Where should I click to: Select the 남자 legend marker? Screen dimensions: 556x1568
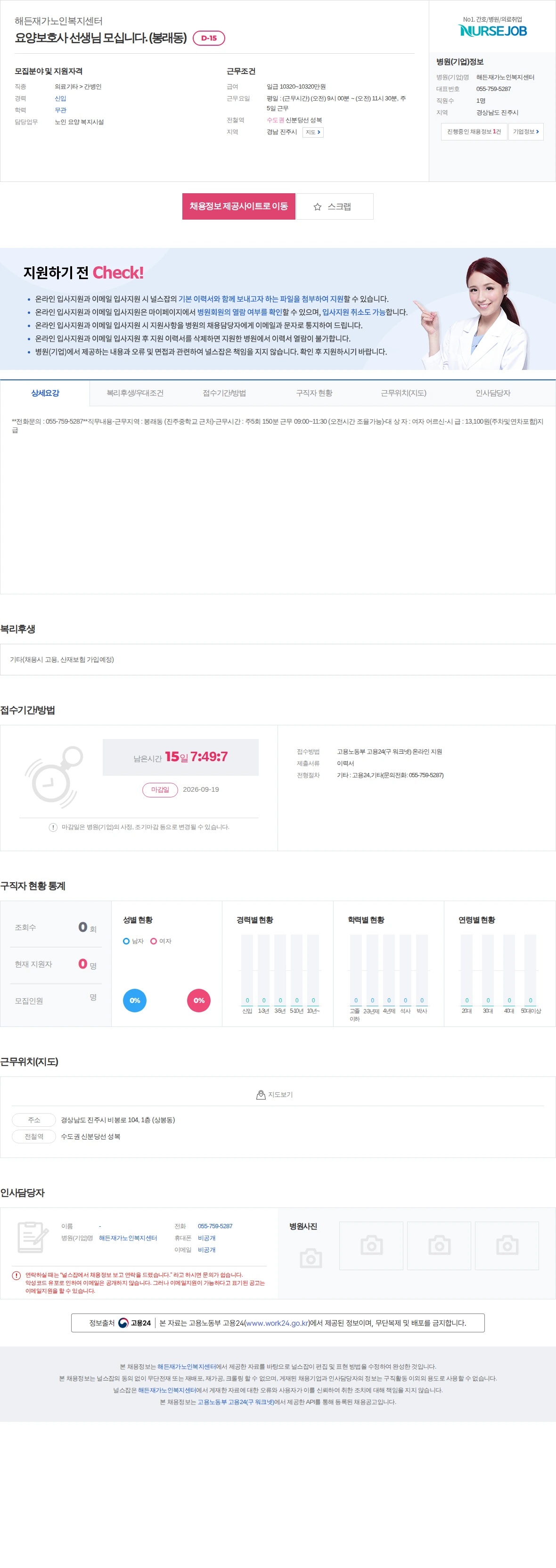127,941
